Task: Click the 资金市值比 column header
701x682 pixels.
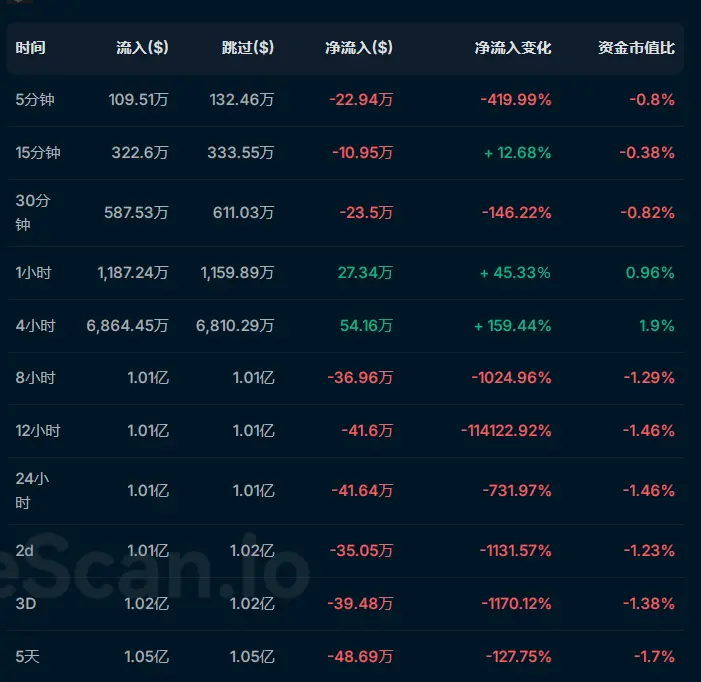Action: click(636, 47)
